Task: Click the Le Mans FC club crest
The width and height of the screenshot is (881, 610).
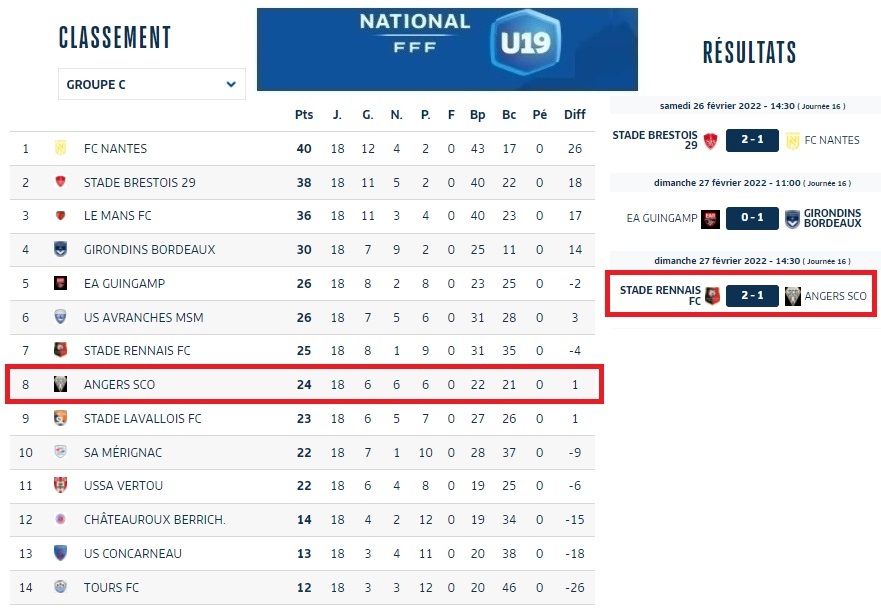Action: 60,216
